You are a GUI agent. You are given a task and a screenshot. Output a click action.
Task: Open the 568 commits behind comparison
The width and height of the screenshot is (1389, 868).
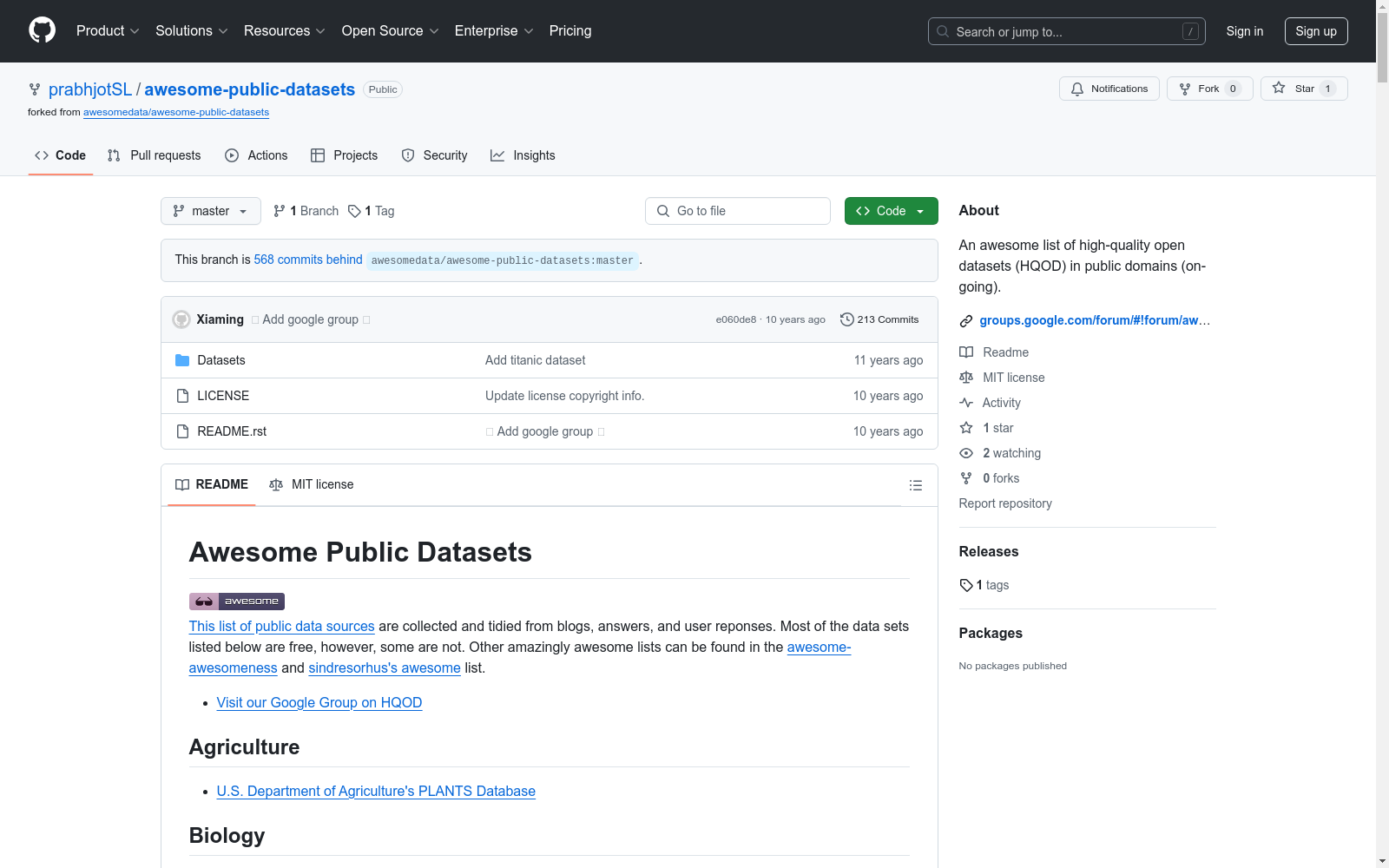[x=308, y=260]
